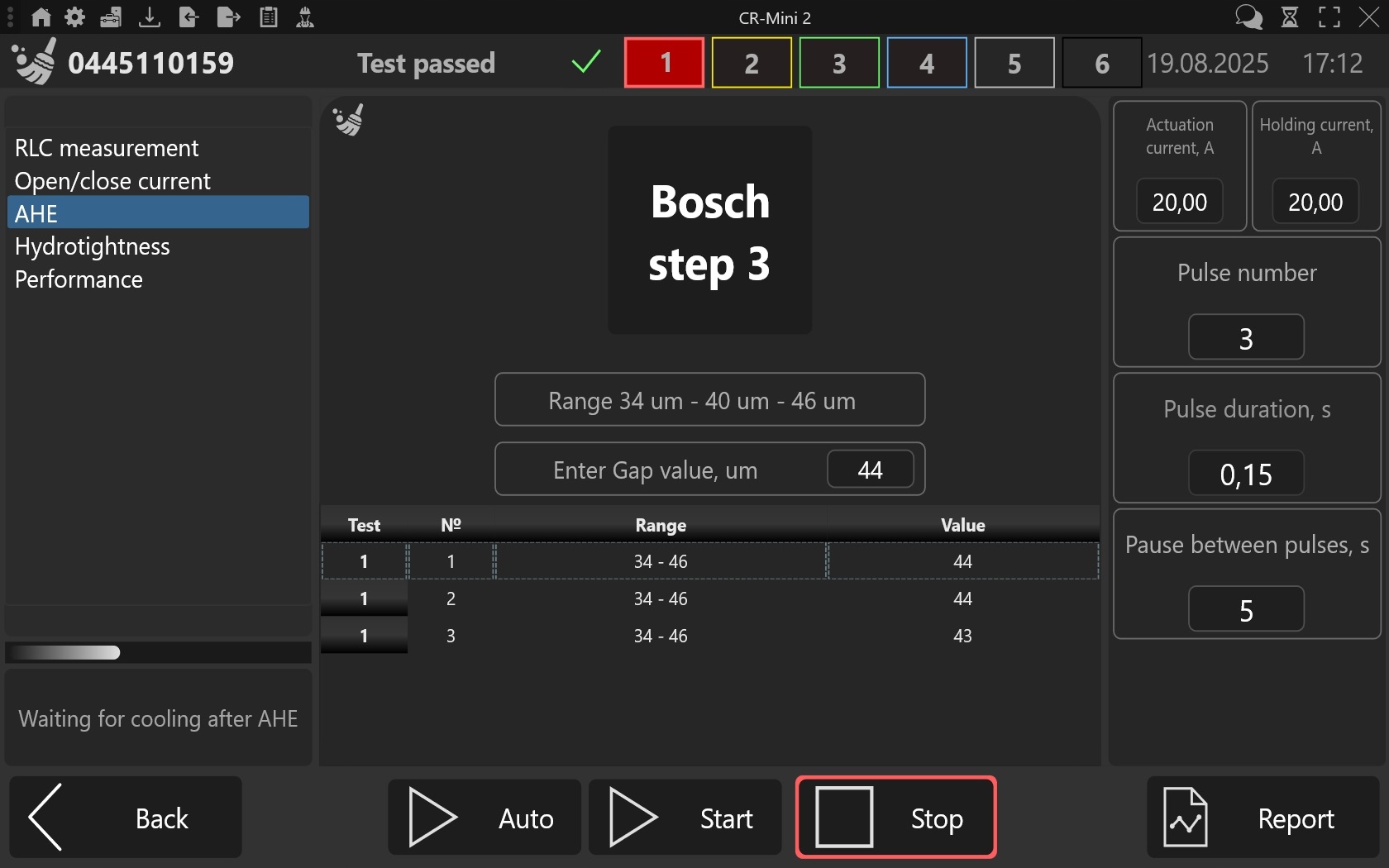
Task: Select result row with value 43
Action: click(x=710, y=636)
